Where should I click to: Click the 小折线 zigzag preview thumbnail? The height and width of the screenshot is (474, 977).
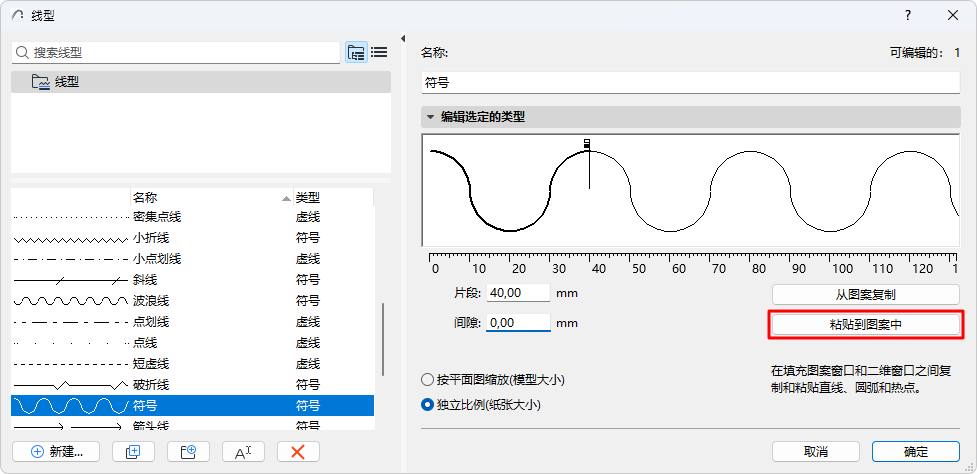[70, 239]
